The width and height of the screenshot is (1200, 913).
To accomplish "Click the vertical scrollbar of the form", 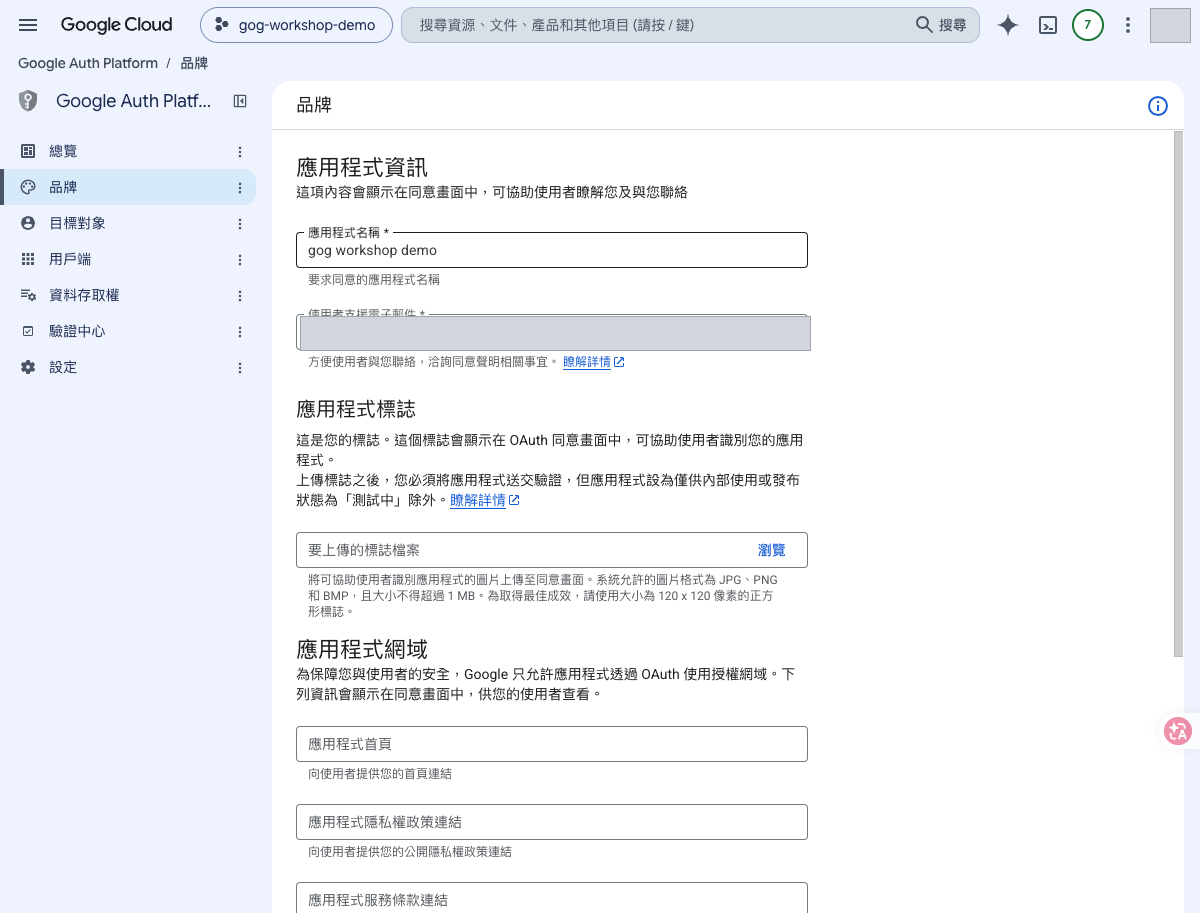I will coord(1178,393).
